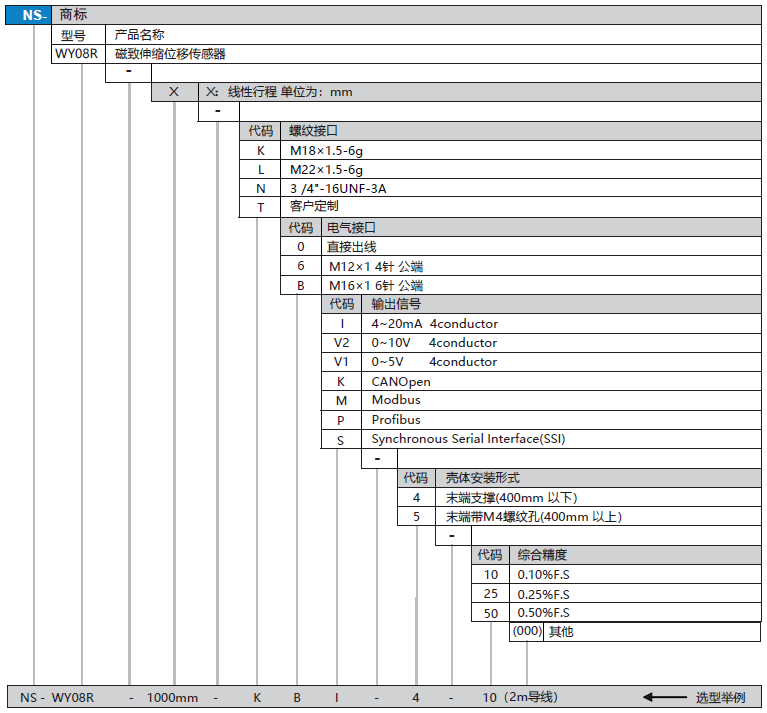
Task: Click the 综合精度 header cell
Action: [x=542, y=554]
